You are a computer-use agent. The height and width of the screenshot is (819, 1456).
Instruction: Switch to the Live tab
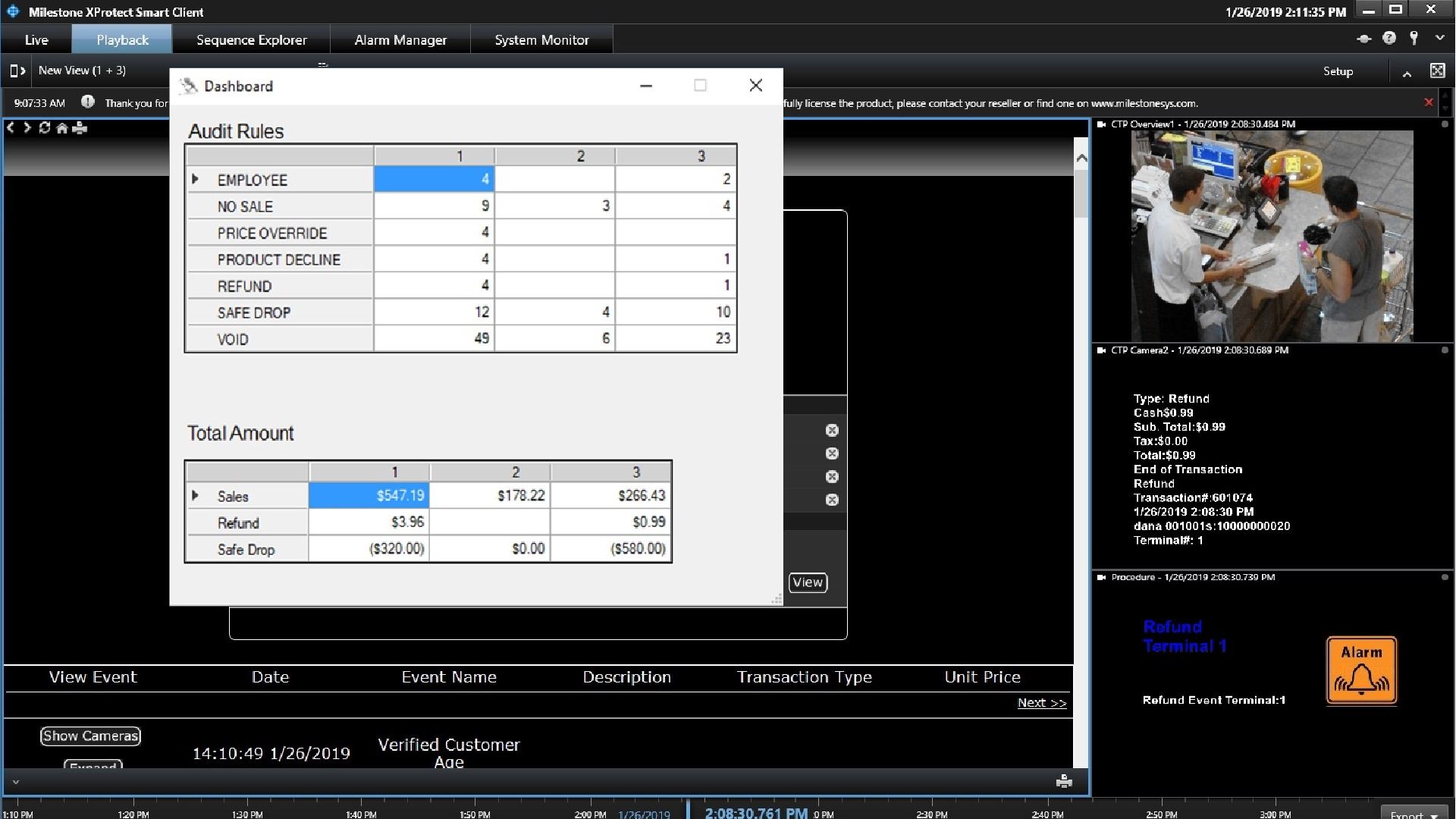click(x=36, y=39)
